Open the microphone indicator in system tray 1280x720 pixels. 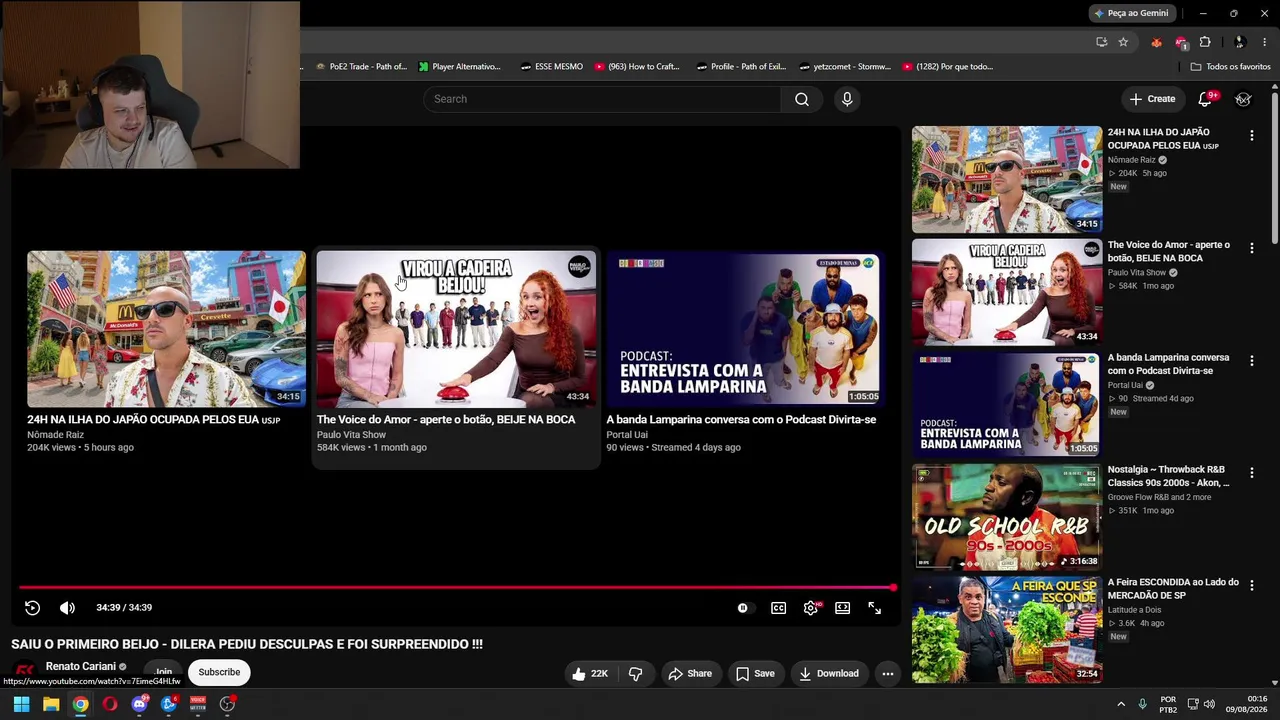point(1142,704)
